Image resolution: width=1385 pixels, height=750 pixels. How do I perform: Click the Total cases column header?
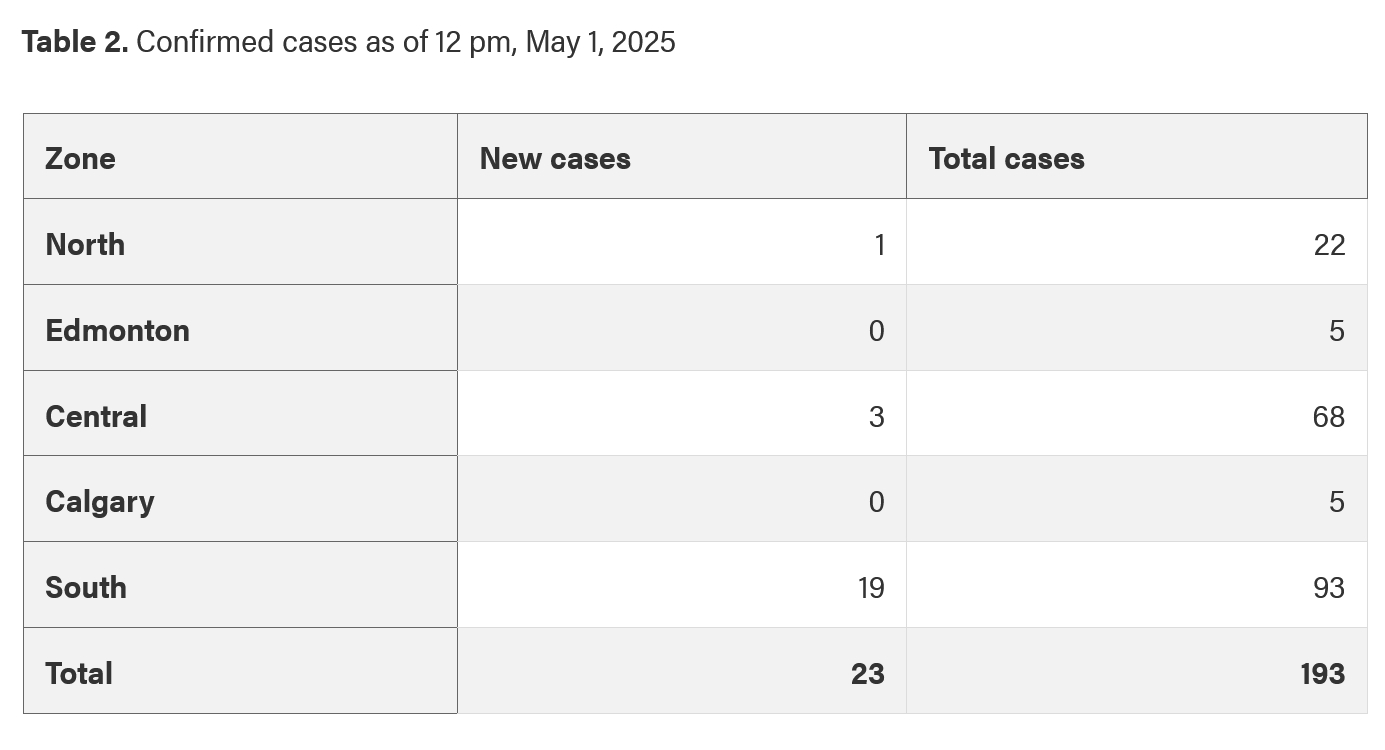point(1006,158)
